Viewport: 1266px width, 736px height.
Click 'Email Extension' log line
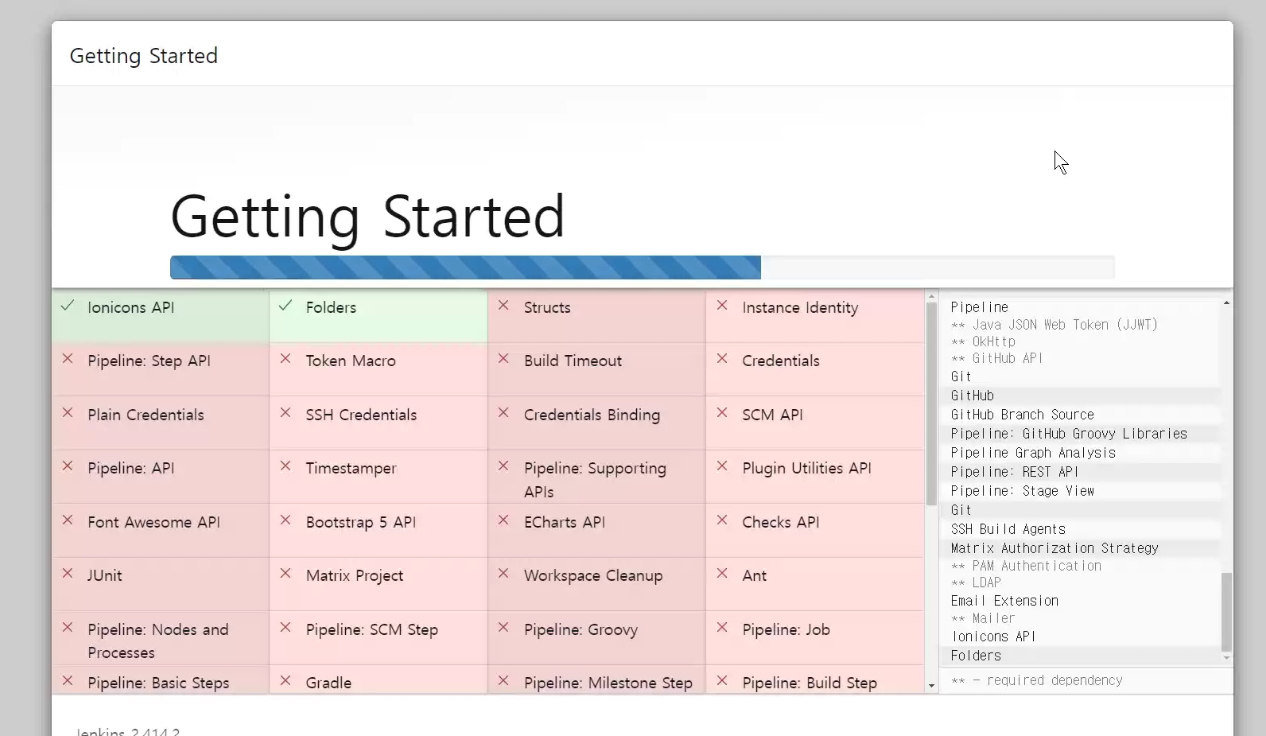click(x=1004, y=600)
